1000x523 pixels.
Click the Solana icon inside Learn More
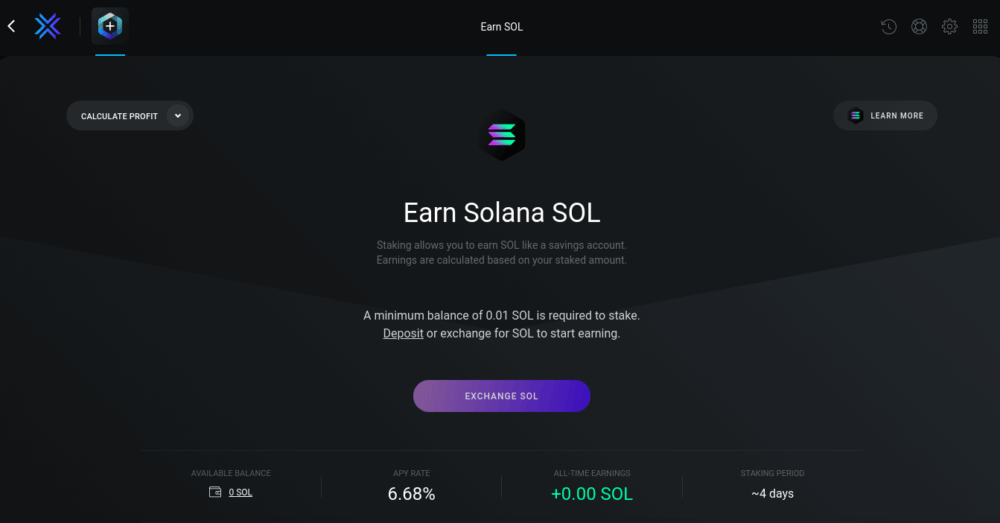tap(855, 116)
